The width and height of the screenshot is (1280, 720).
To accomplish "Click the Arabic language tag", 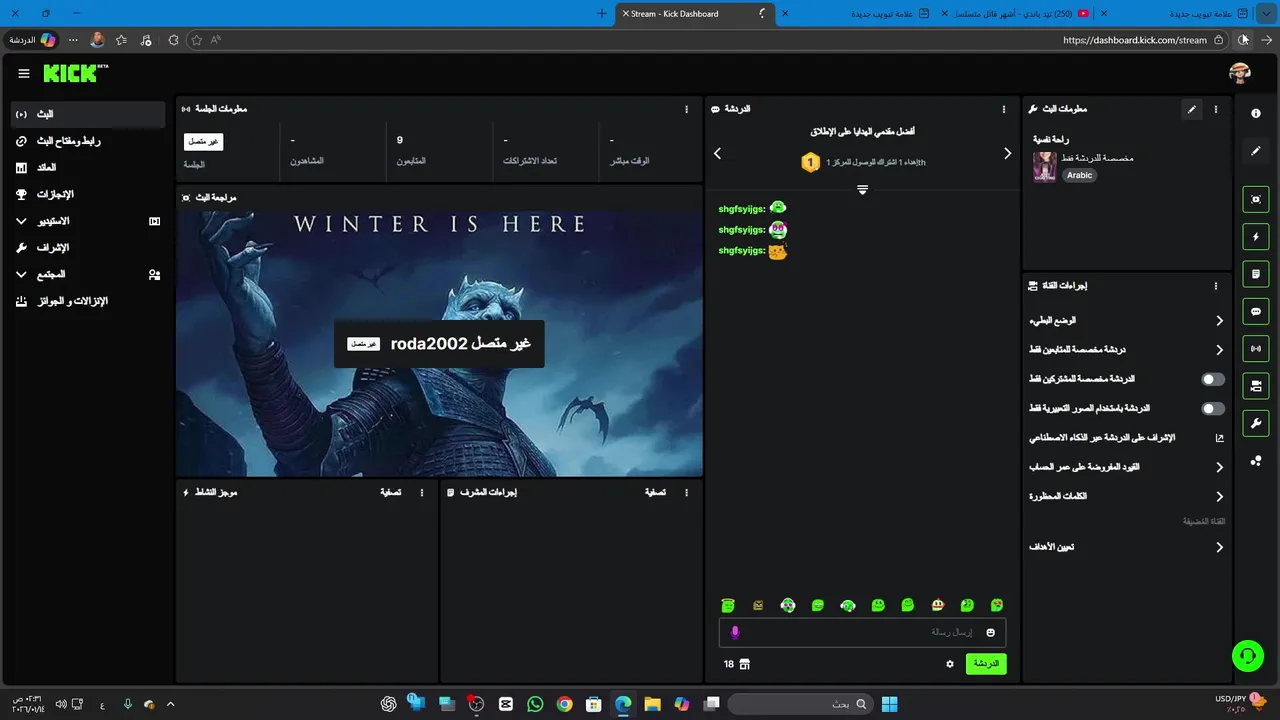I will (x=1079, y=175).
